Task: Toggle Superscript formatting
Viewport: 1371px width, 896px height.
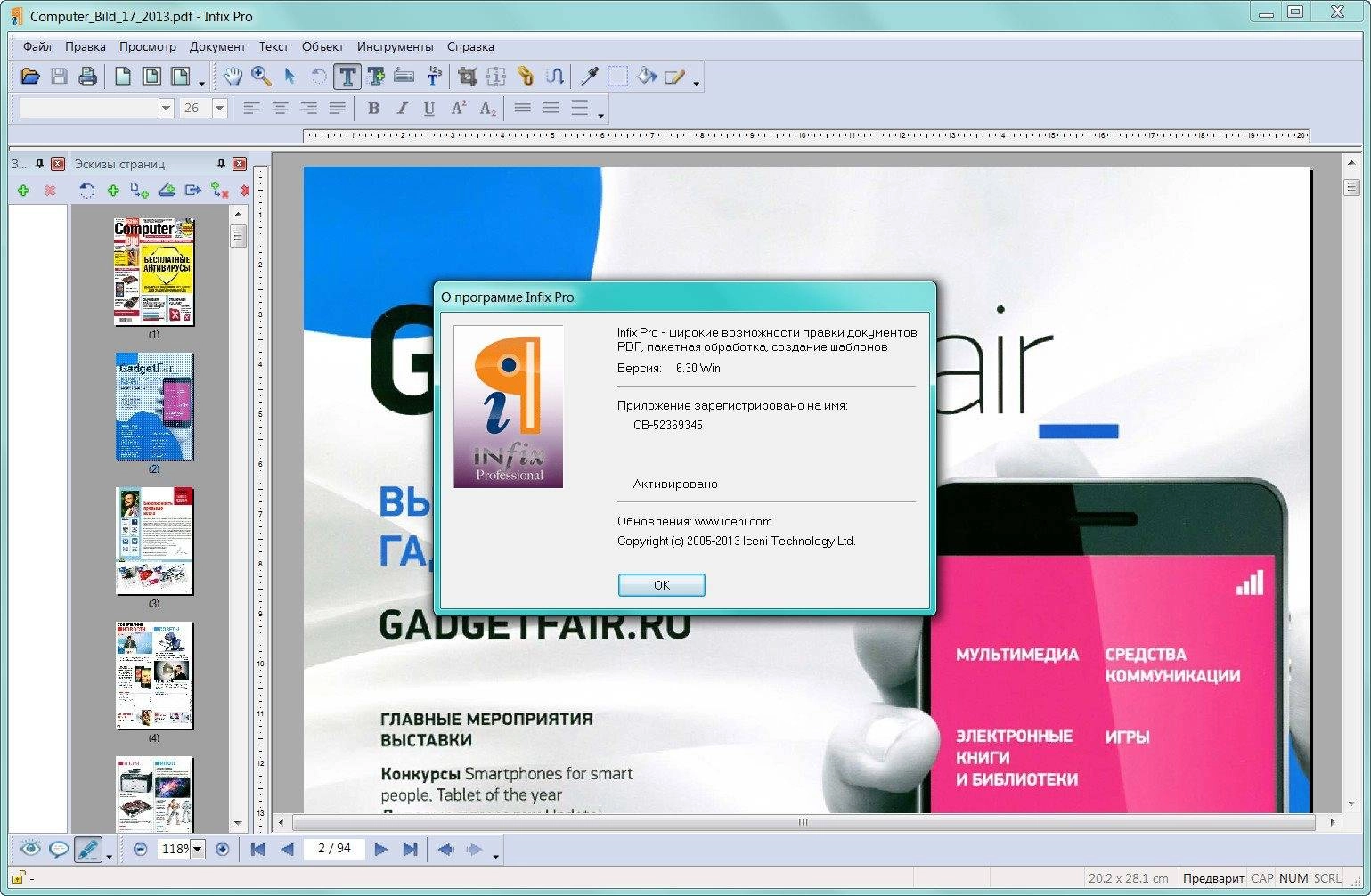Action: click(x=459, y=109)
